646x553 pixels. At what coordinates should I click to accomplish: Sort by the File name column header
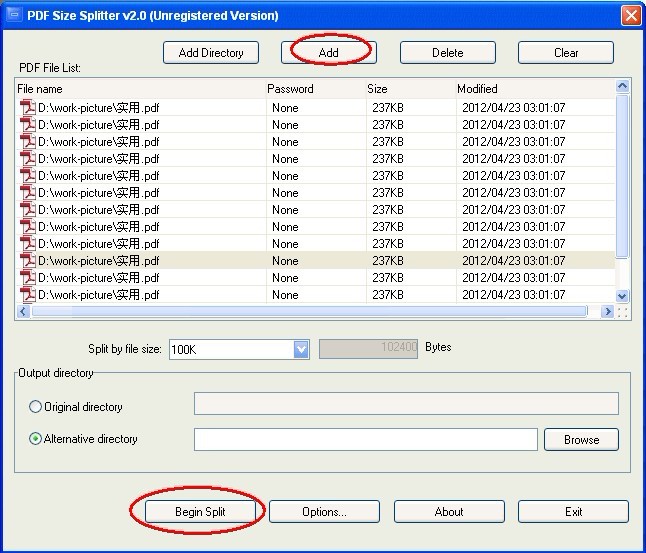point(141,89)
